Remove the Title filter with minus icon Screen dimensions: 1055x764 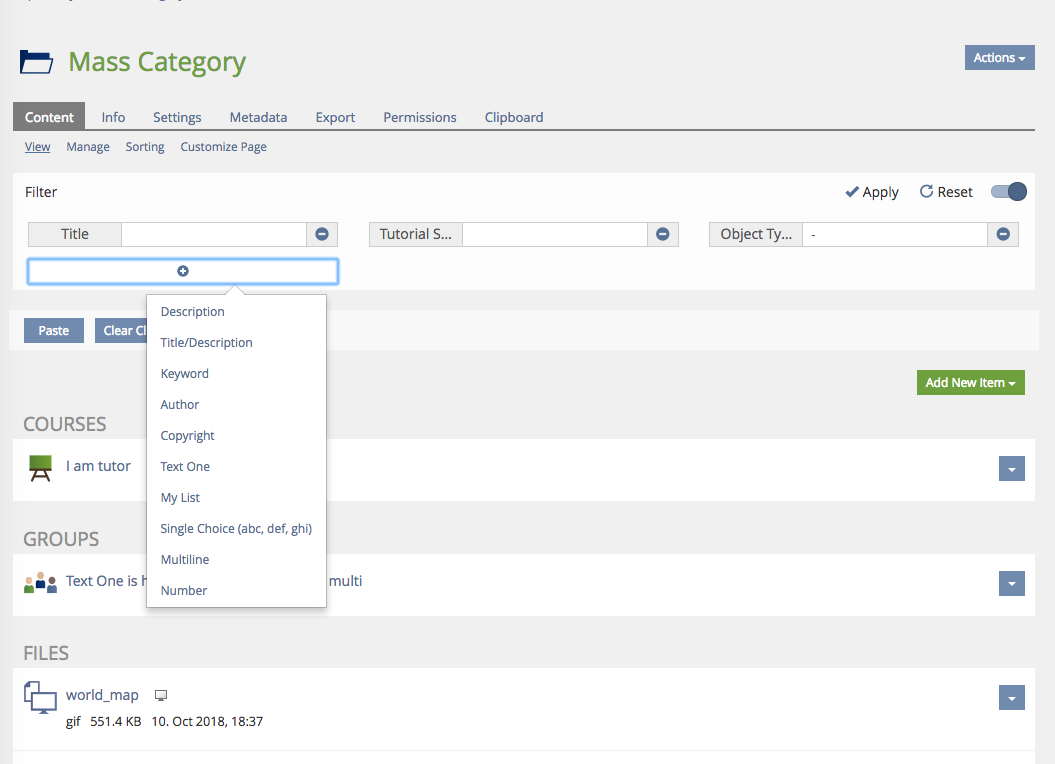pyautogui.click(x=322, y=234)
